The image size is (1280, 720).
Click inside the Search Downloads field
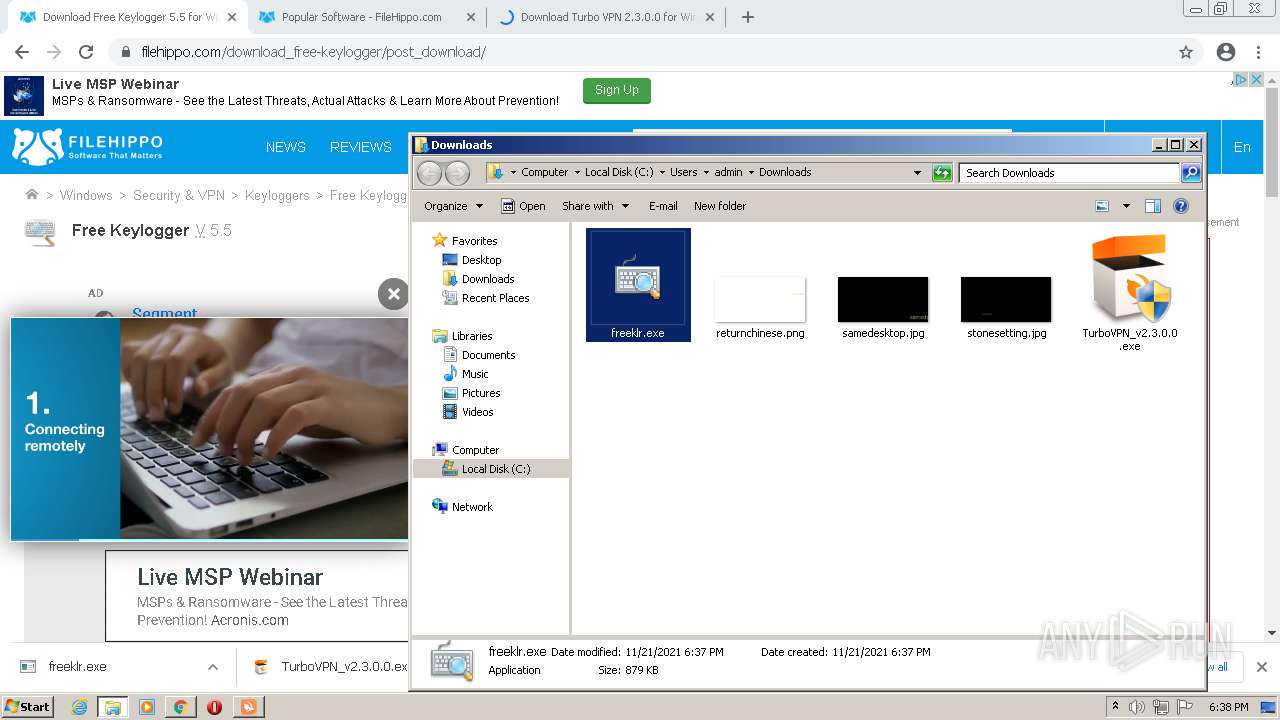1068,173
